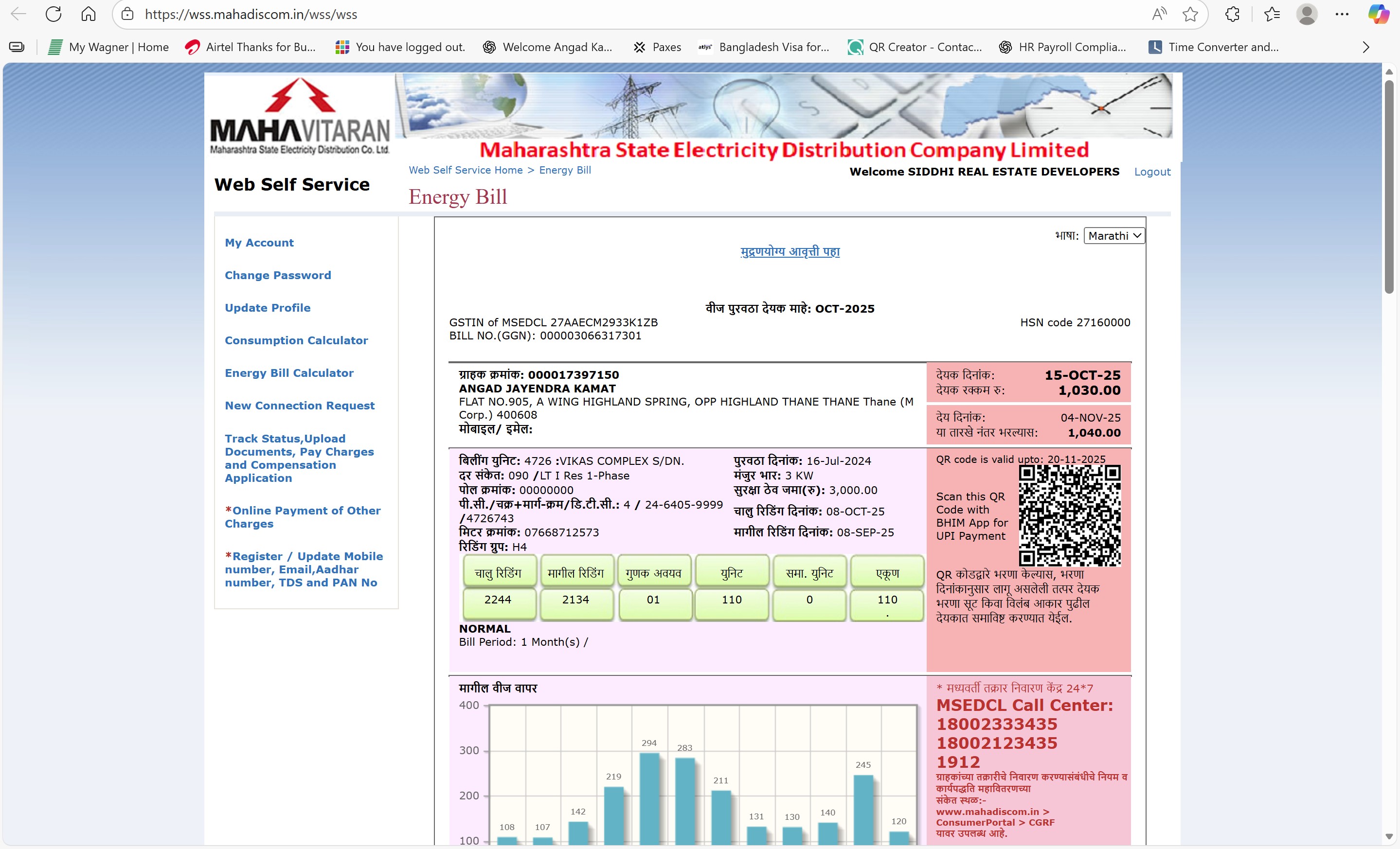Open the My Wagner Home bookmark
This screenshot has height=849, width=1400.
109,47
